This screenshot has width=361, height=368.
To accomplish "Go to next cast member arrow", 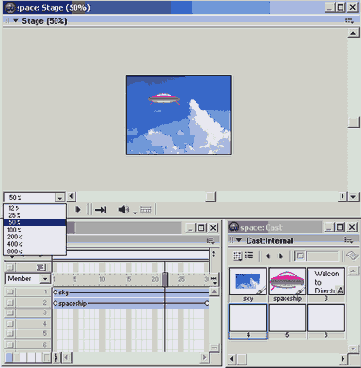I will click(x=281, y=256).
